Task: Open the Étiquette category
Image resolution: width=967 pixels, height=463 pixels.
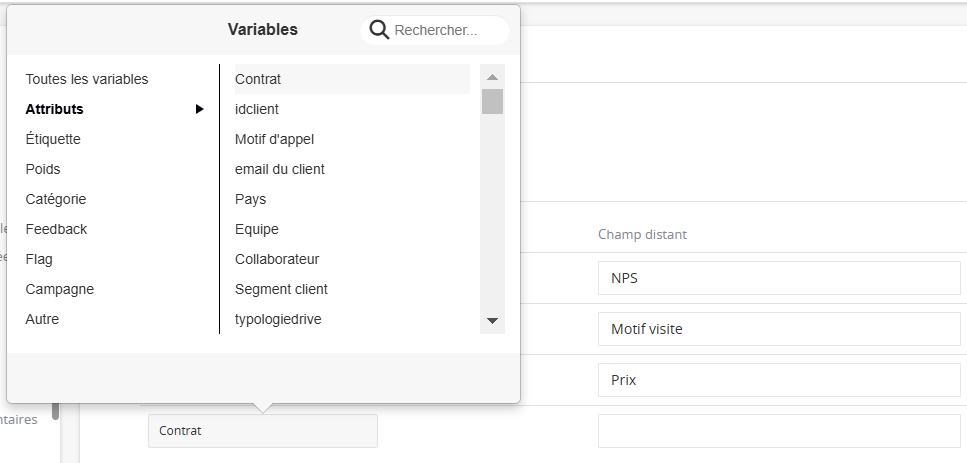Action: (53, 139)
